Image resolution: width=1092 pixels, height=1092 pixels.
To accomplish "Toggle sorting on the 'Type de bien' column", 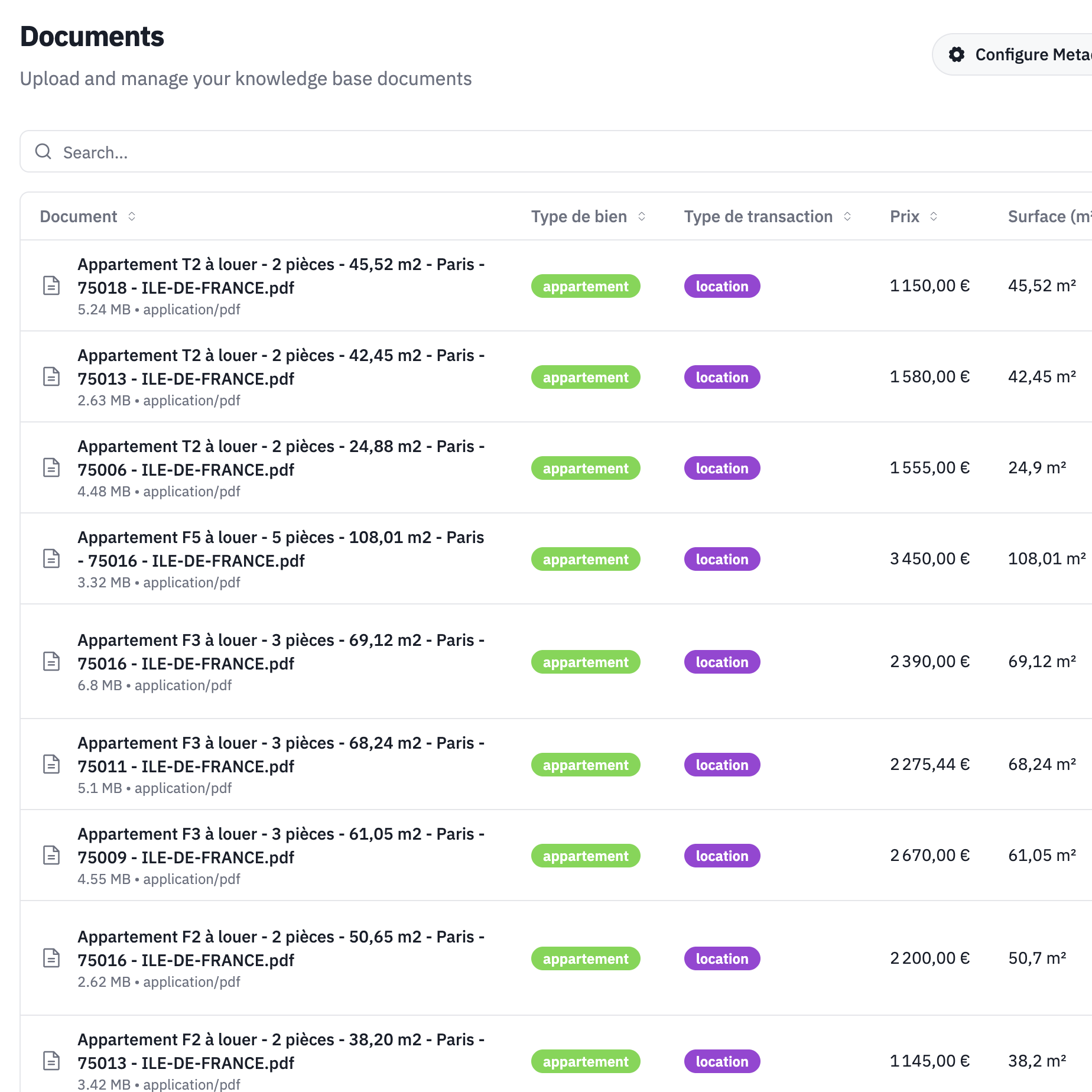I will point(642,216).
